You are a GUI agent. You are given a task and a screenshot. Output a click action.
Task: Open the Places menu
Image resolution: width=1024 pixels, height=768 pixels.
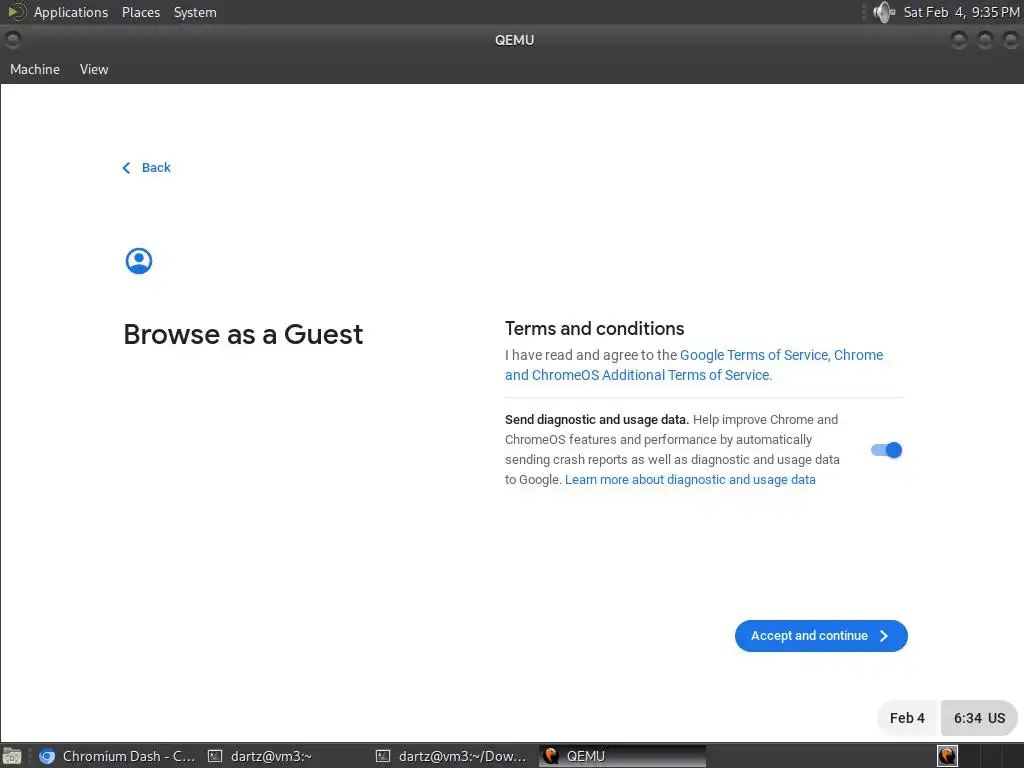[x=141, y=12]
